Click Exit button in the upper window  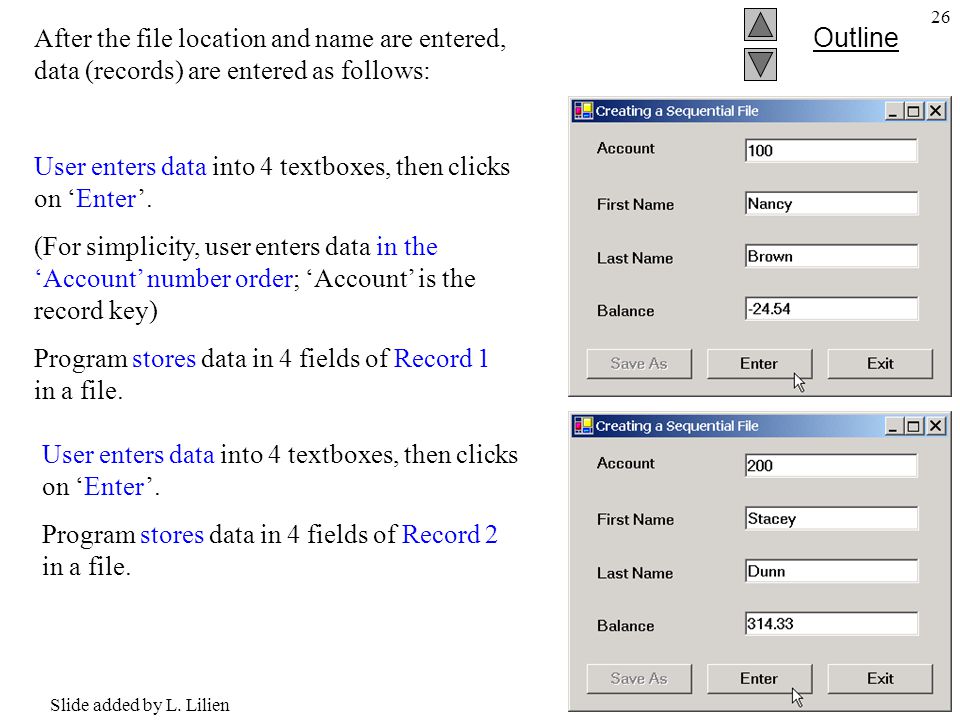click(880, 364)
